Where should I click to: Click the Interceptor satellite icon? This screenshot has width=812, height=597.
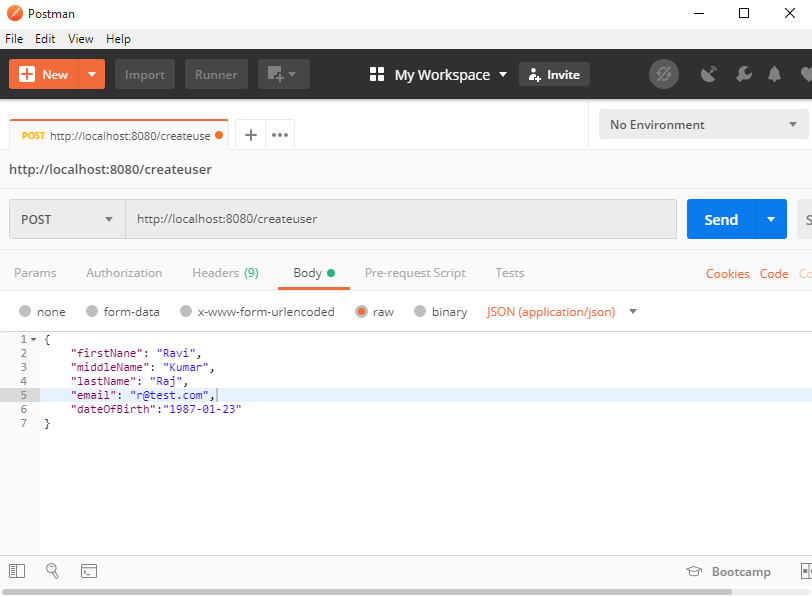click(x=709, y=74)
